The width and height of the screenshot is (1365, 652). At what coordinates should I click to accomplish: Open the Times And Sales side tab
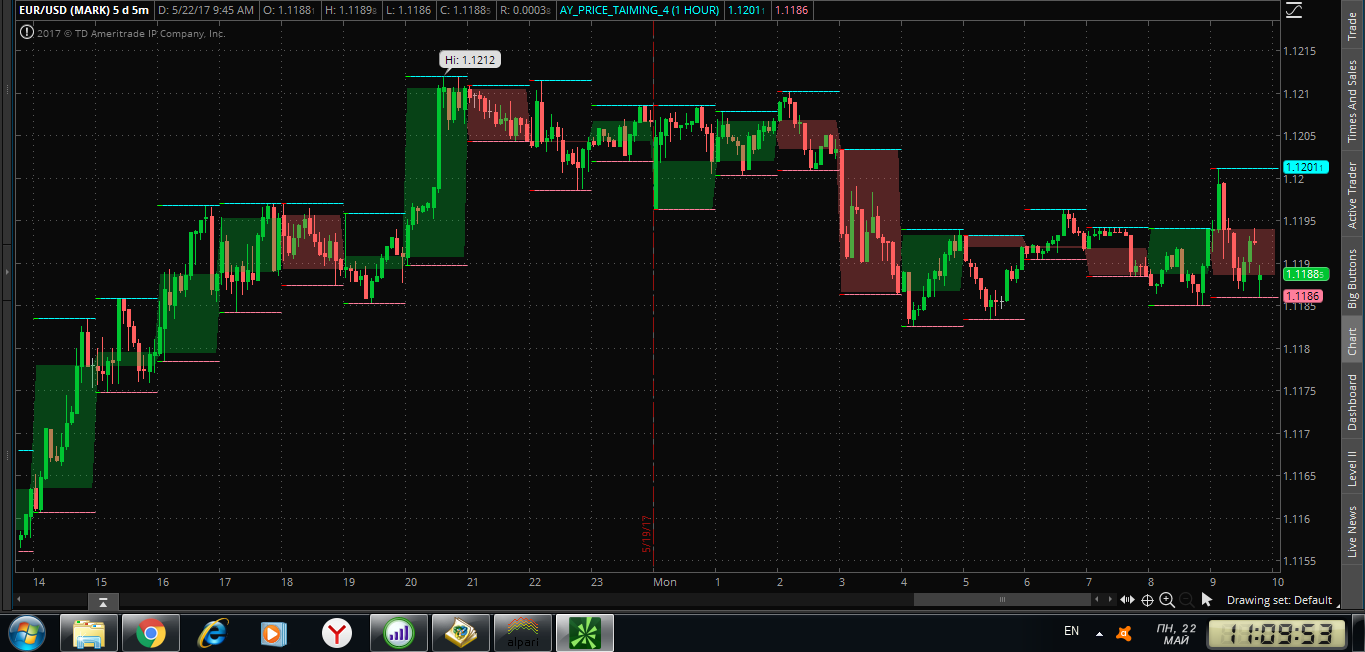[x=1352, y=100]
